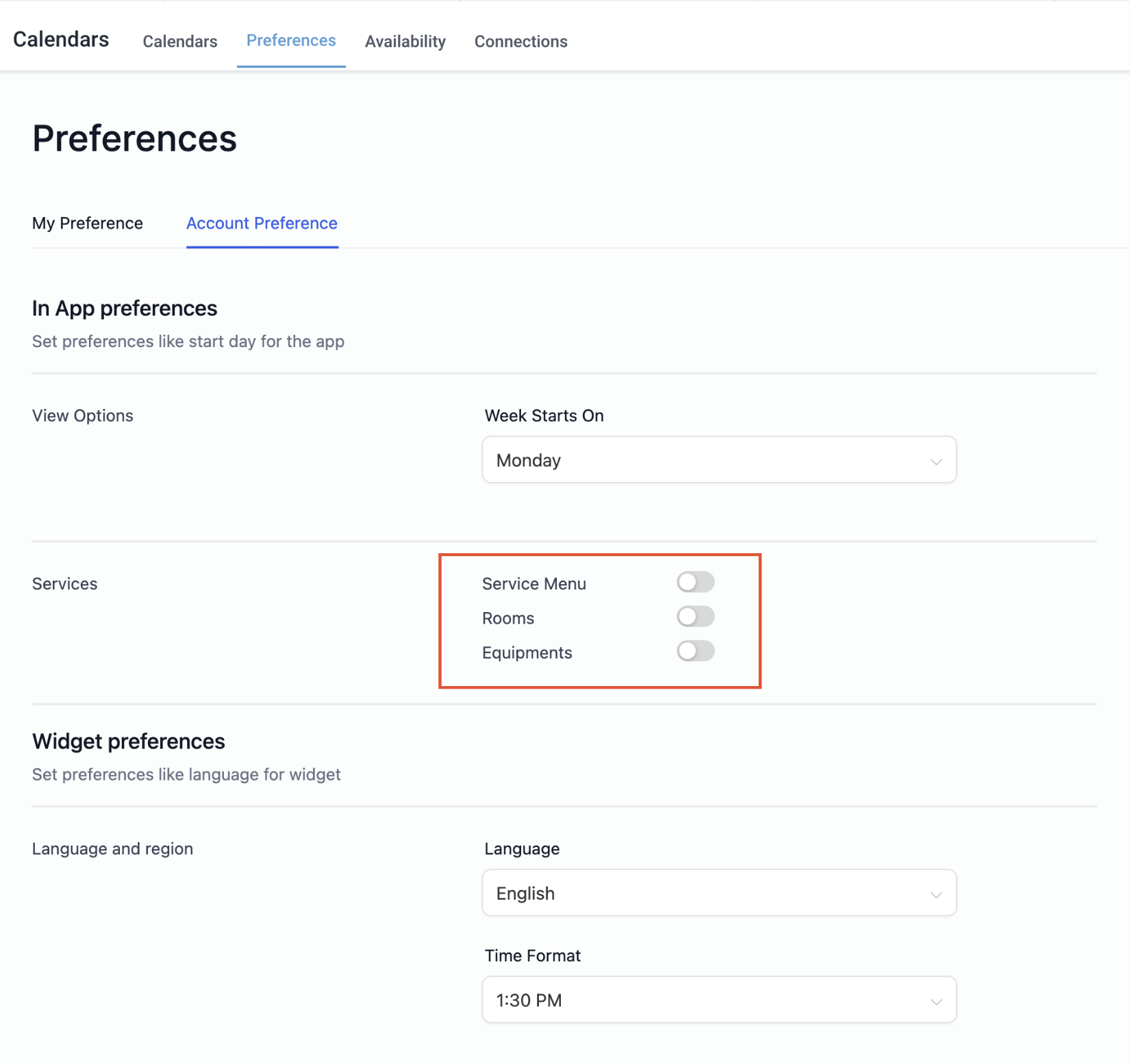Click the Language and region label
1130x1064 pixels.
pos(113,849)
